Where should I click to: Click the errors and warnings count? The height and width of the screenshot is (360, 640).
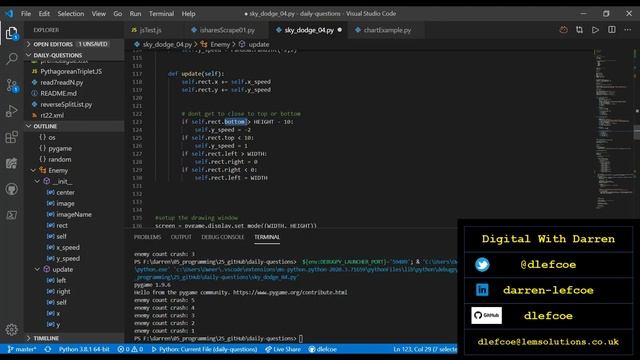pos(130,349)
